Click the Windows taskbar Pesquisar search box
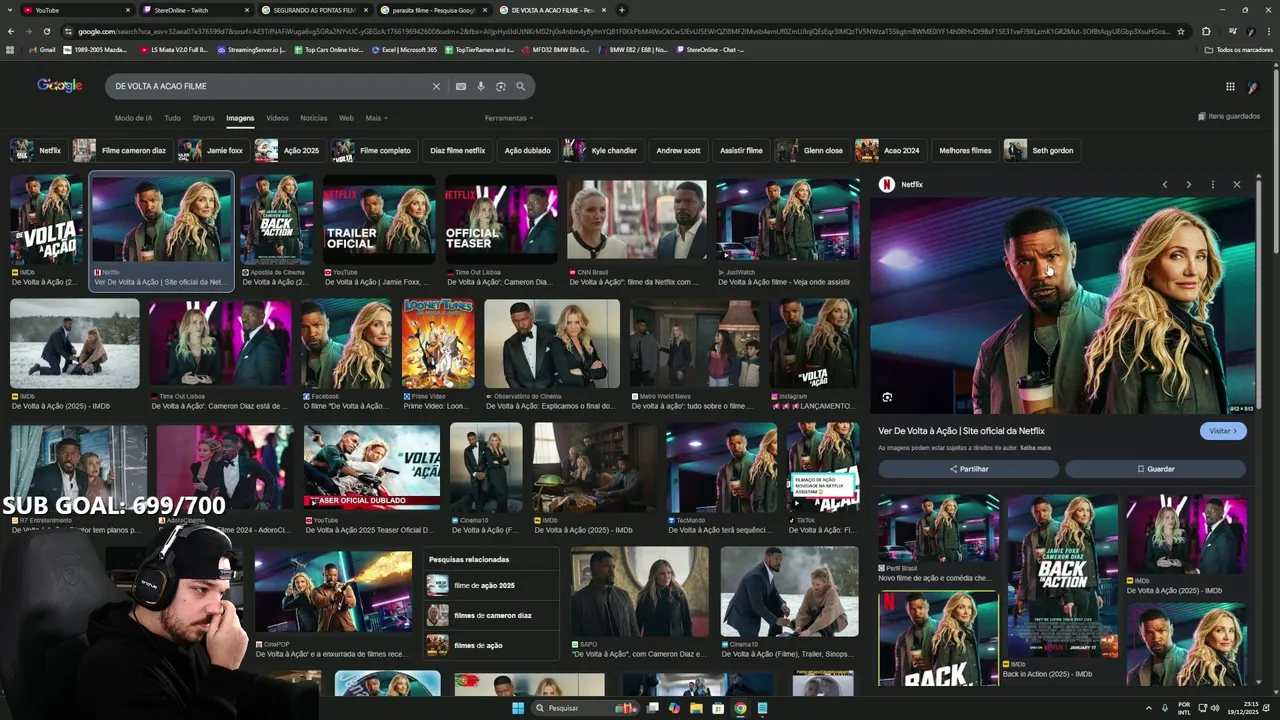This screenshot has height=720, width=1280. coord(585,708)
